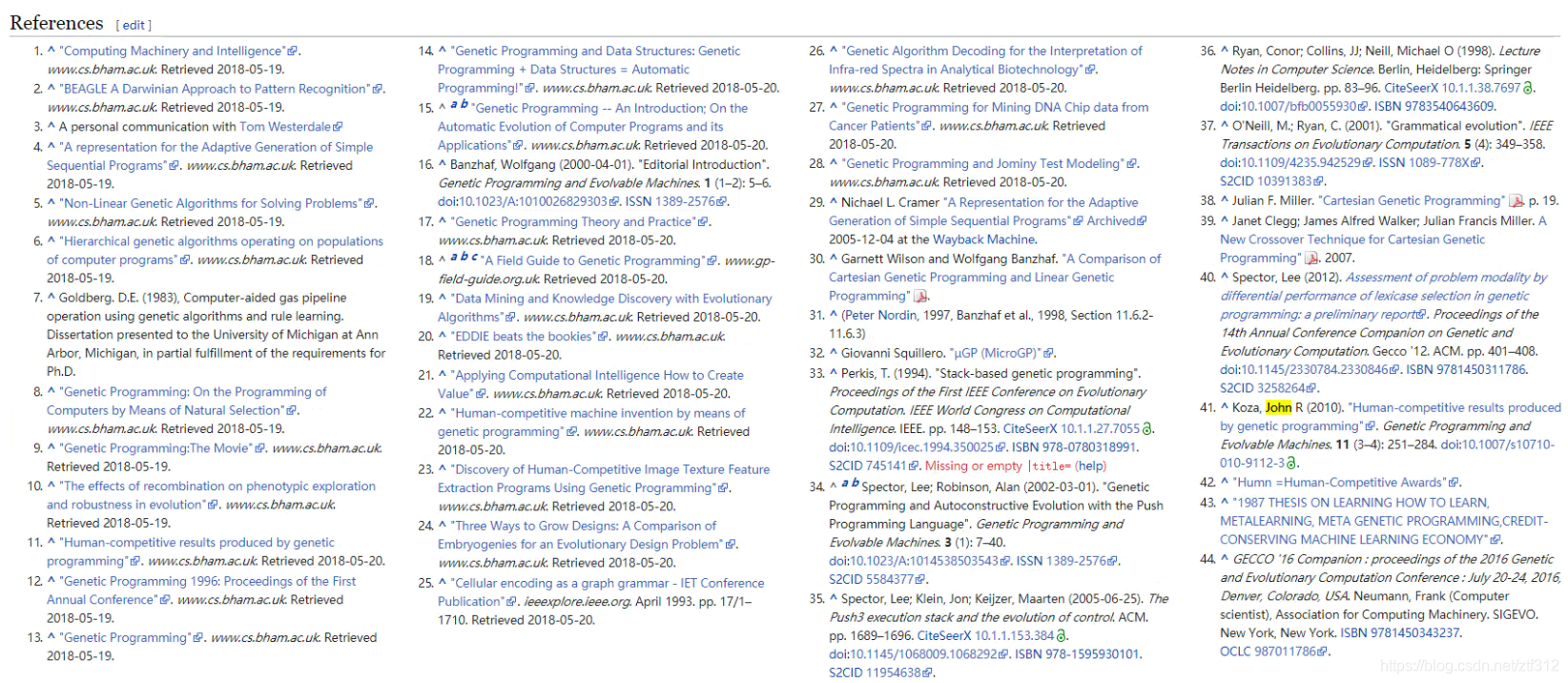Jump back using caret of reference 16
Screen dimensions: 1568x683
point(443,164)
